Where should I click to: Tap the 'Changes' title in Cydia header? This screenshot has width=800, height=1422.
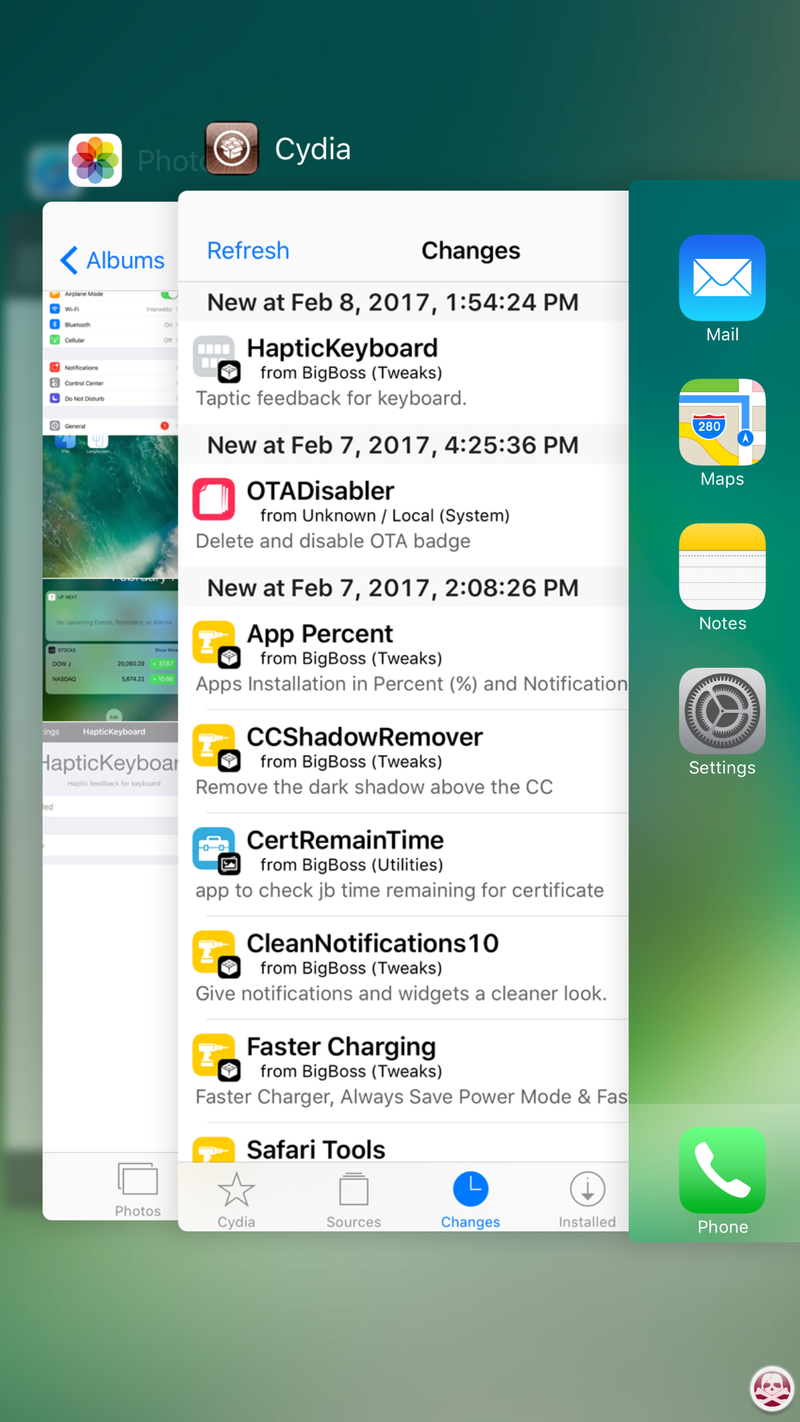[x=471, y=251]
